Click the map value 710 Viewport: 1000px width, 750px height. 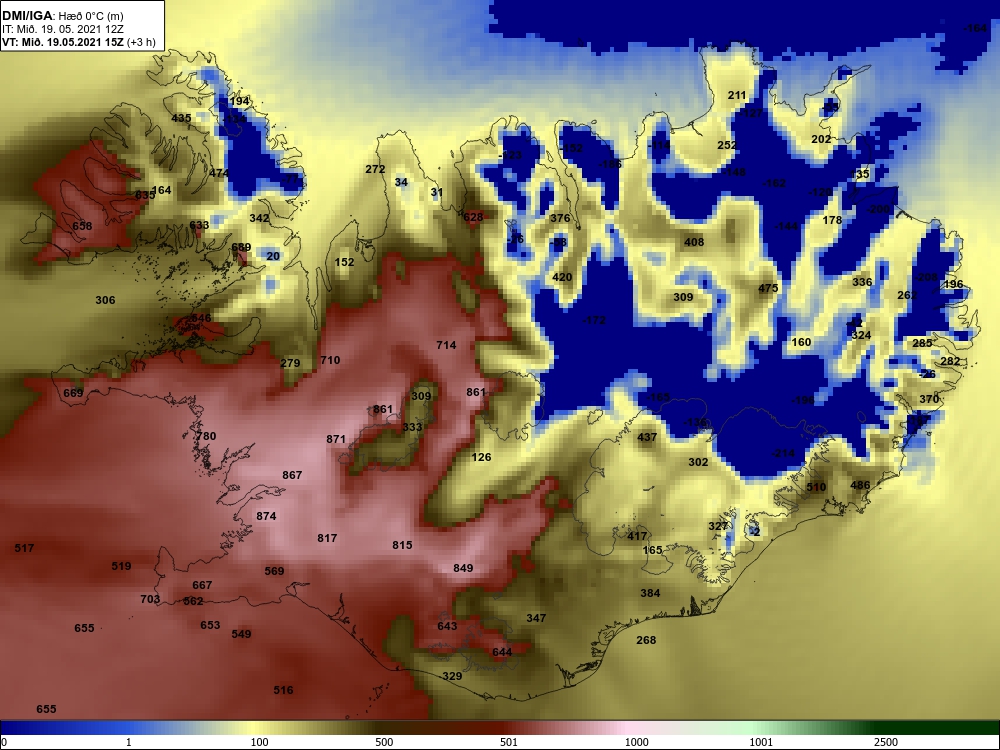[x=330, y=360]
